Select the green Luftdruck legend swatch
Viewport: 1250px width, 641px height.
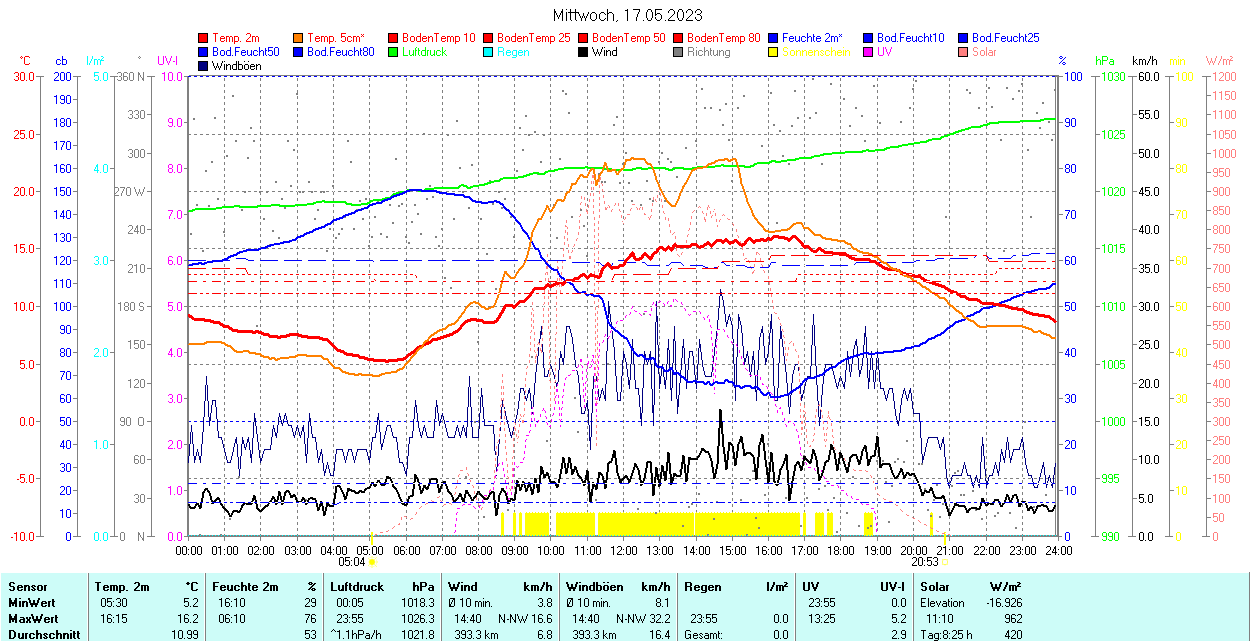pos(394,52)
